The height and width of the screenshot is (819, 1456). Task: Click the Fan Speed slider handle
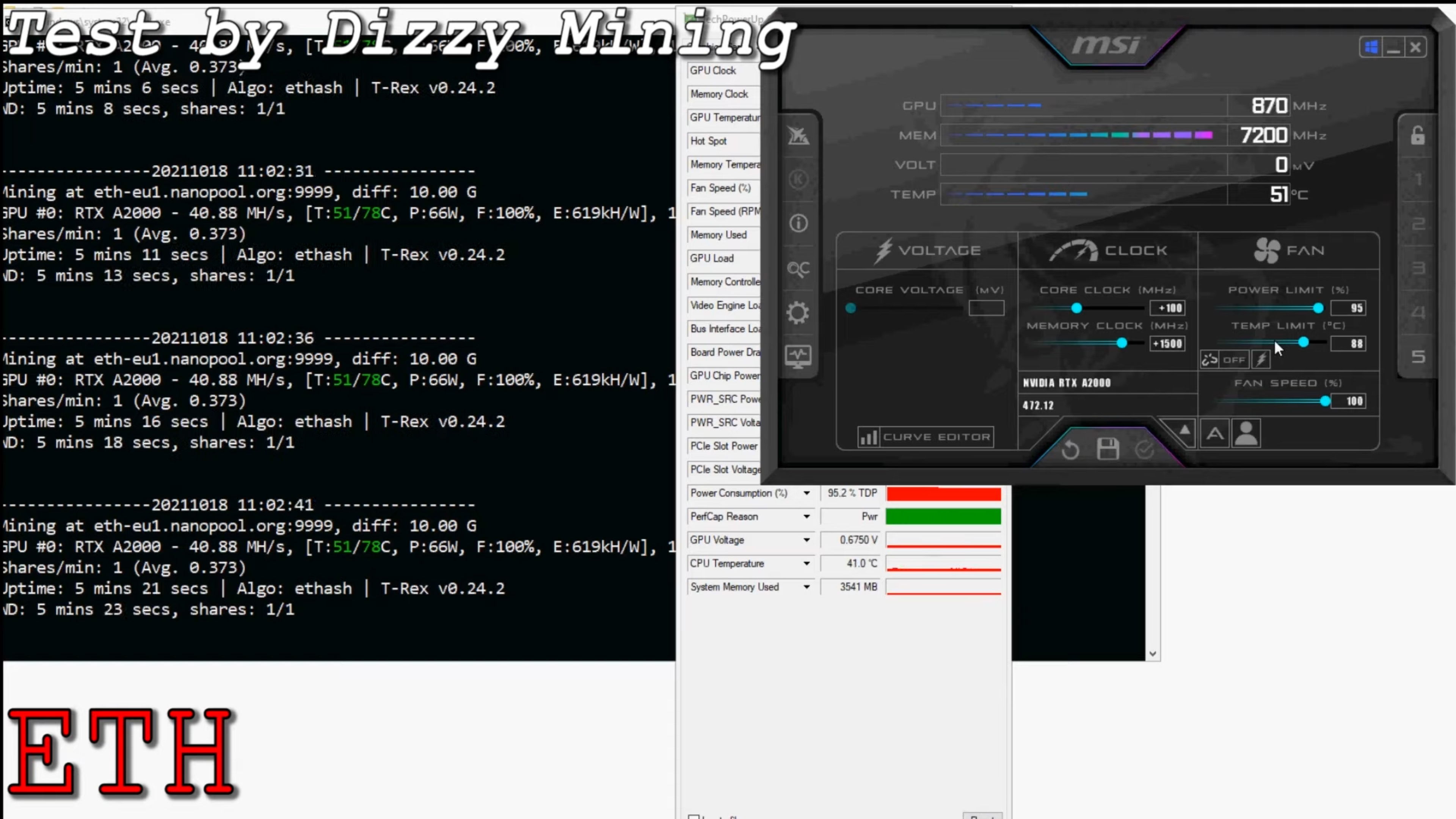[1325, 401]
